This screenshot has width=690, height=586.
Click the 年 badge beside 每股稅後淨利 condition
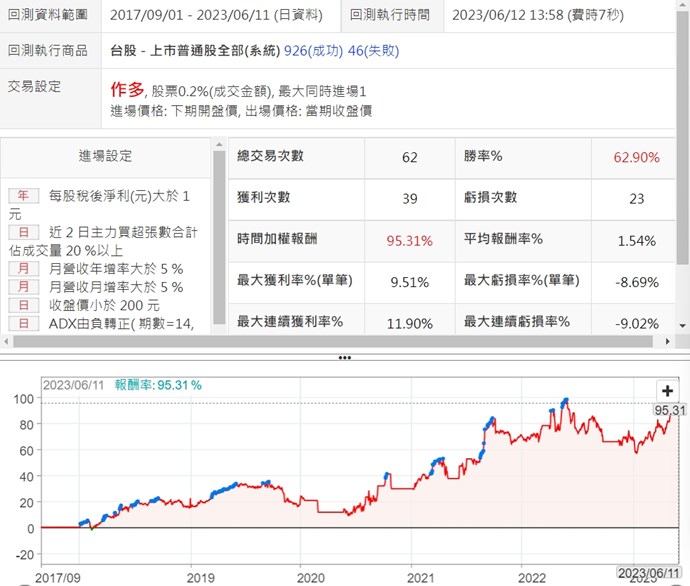(21, 196)
